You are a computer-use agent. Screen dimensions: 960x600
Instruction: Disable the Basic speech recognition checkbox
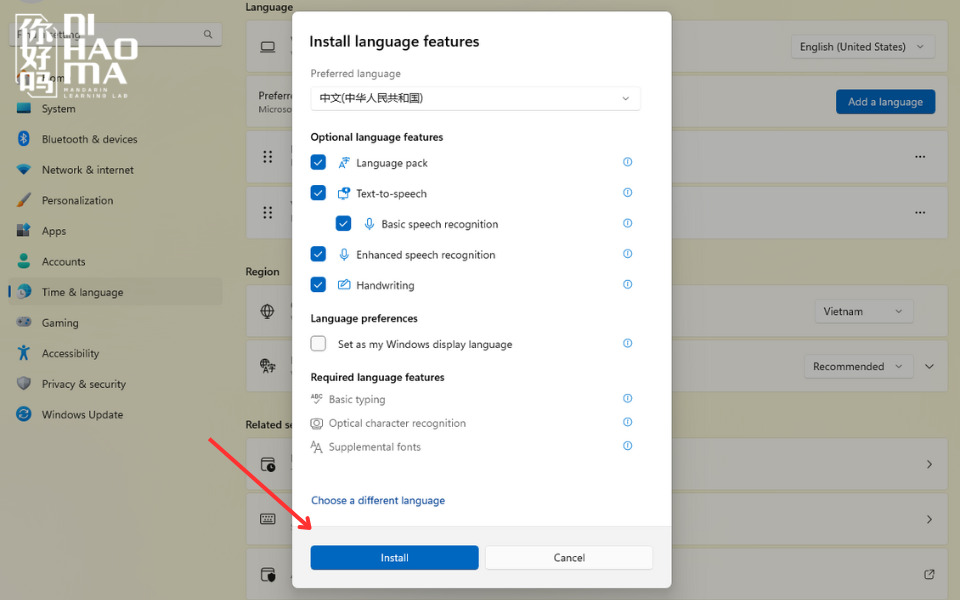pos(343,224)
